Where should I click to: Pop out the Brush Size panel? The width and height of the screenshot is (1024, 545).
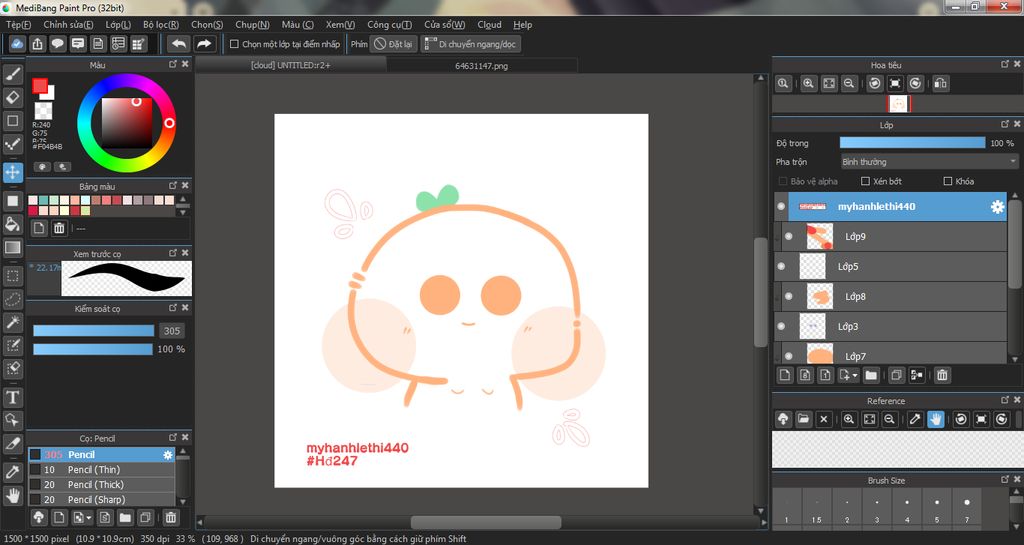click(x=1005, y=479)
